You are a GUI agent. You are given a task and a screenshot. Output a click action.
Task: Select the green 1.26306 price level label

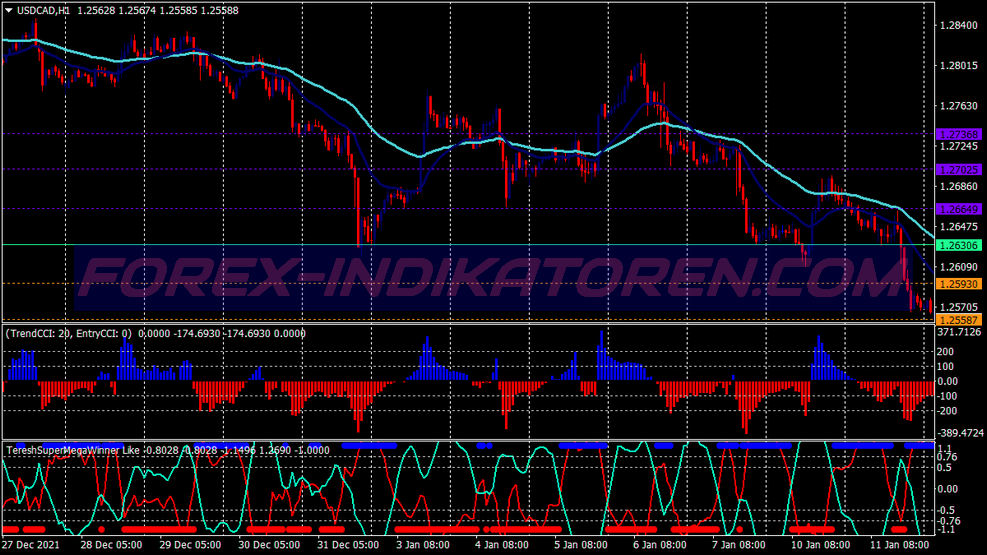tap(959, 245)
